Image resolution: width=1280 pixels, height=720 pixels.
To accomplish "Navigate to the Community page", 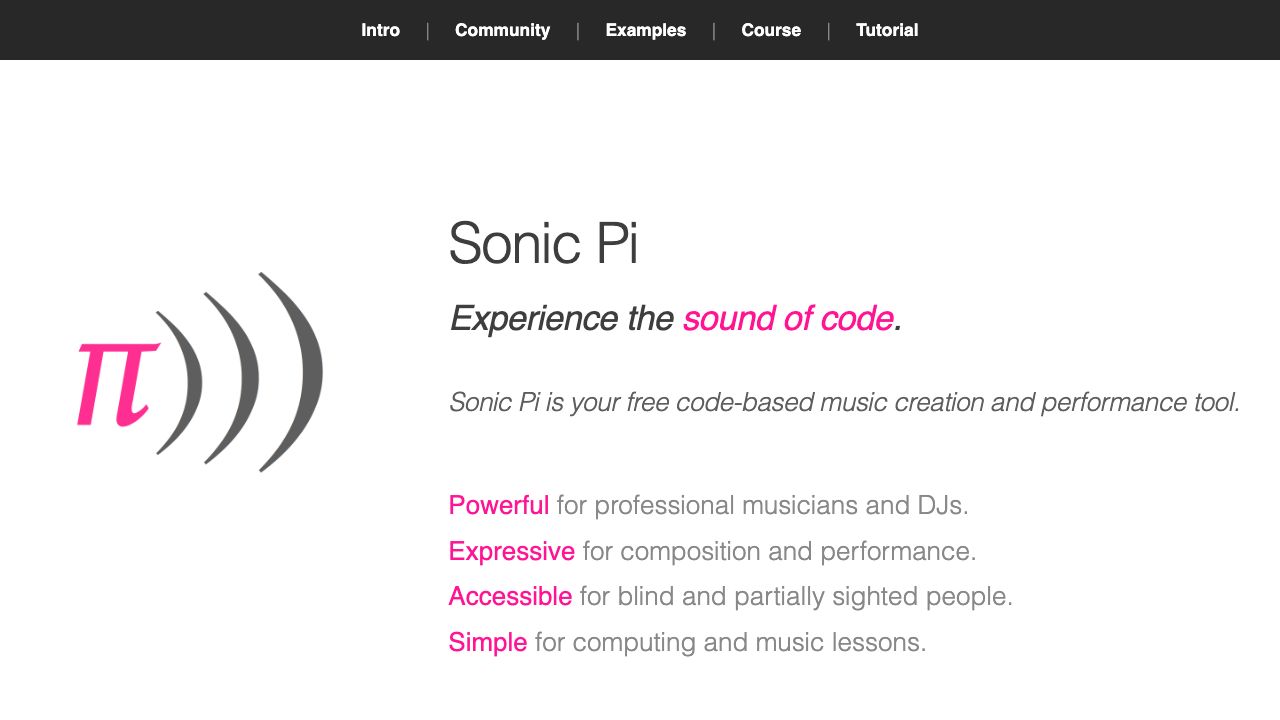I will [502, 30].
